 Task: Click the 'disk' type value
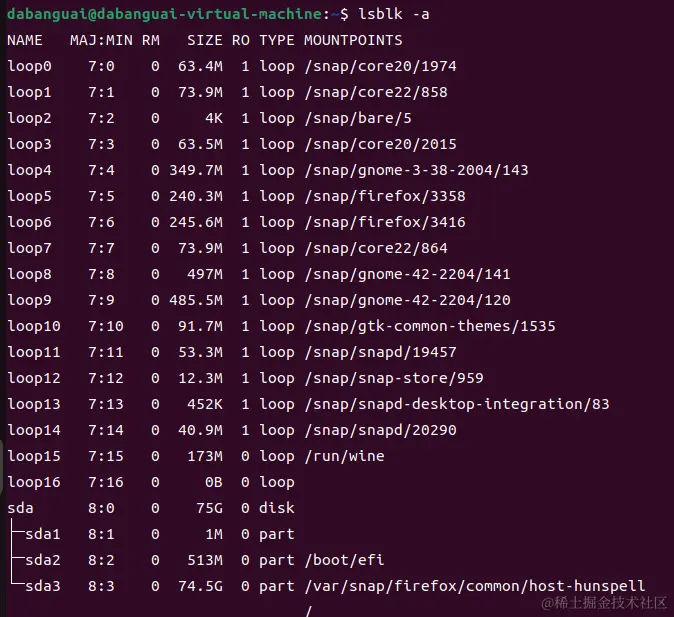[x=277, y=509]
